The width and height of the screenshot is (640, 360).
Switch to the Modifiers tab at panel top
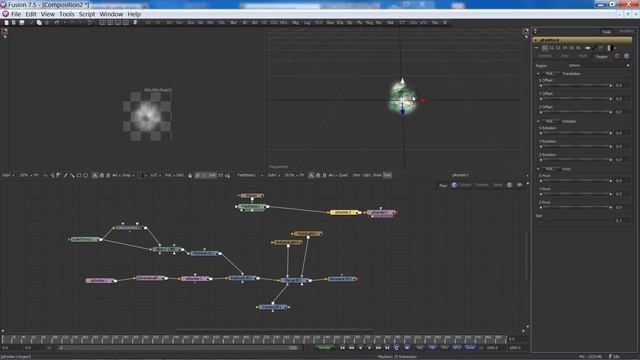(x=626, y=31)
